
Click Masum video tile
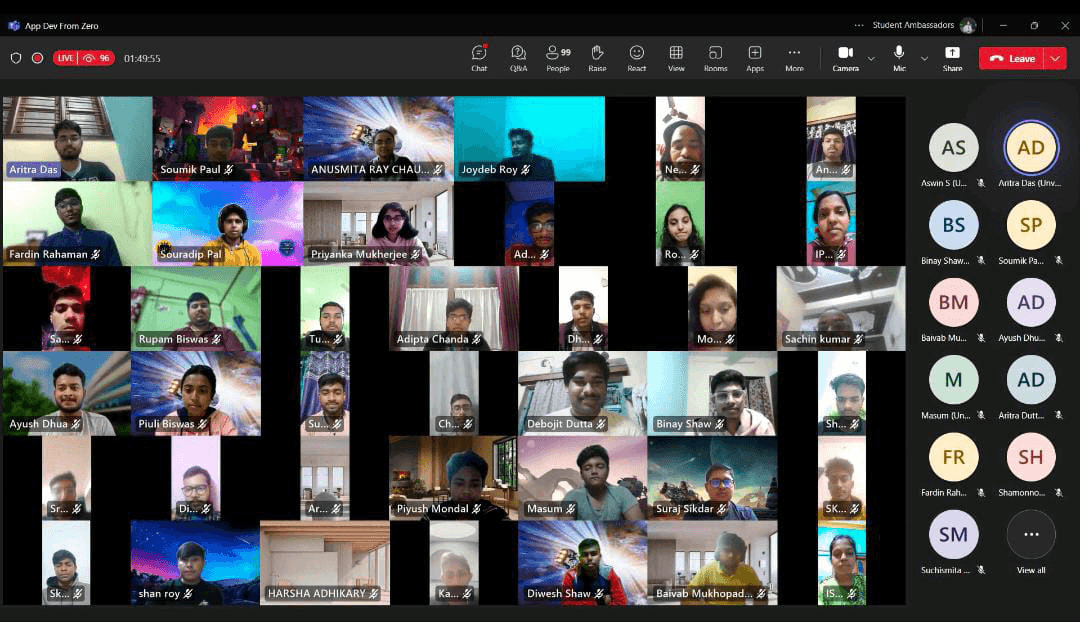(583, 478)
